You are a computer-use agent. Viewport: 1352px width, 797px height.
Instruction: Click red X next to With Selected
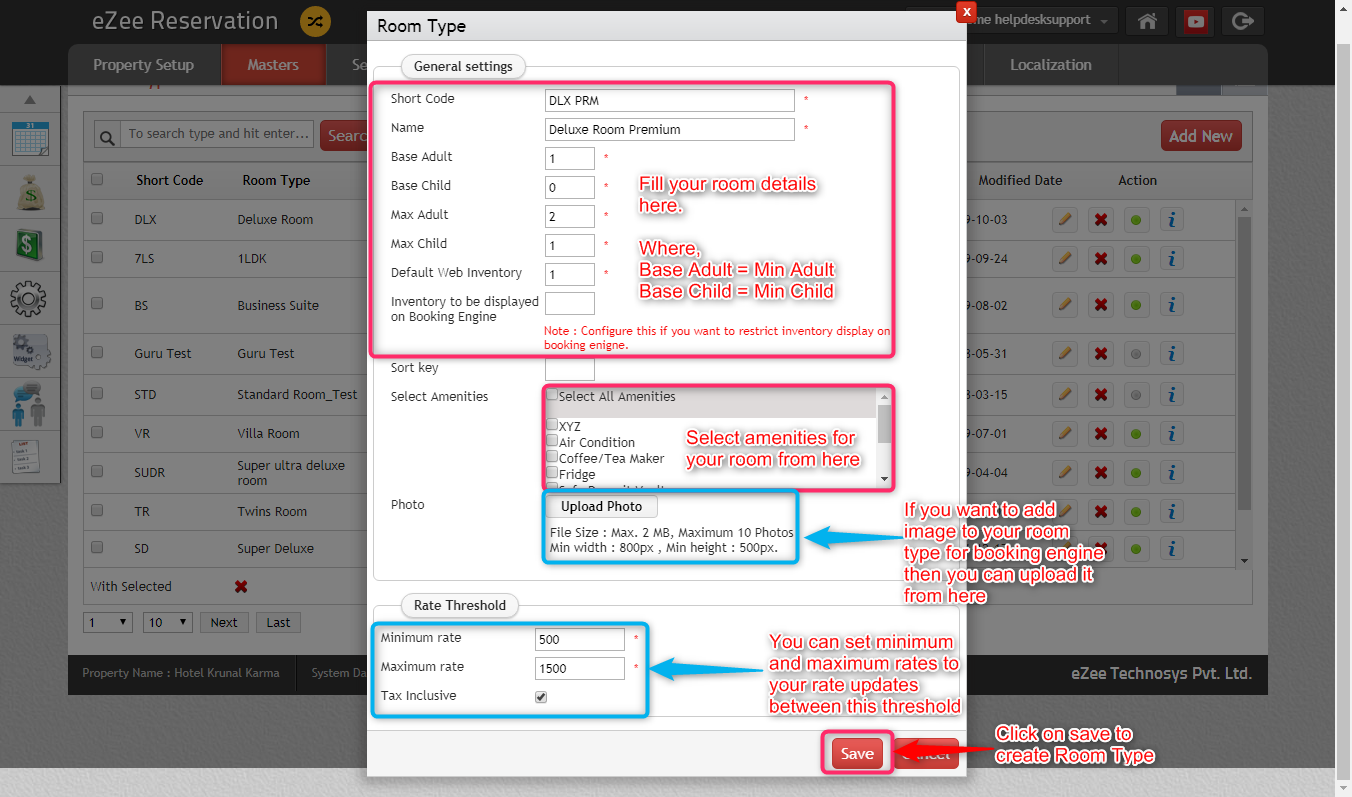tap(241, 586)
